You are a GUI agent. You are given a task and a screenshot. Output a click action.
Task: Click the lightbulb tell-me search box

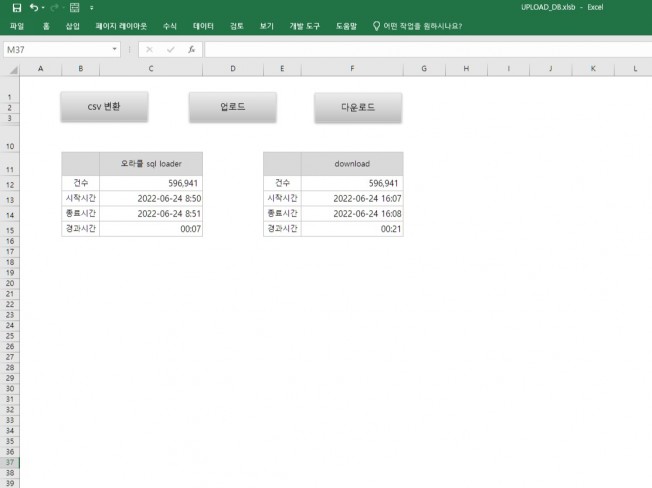tap(417, 26)
